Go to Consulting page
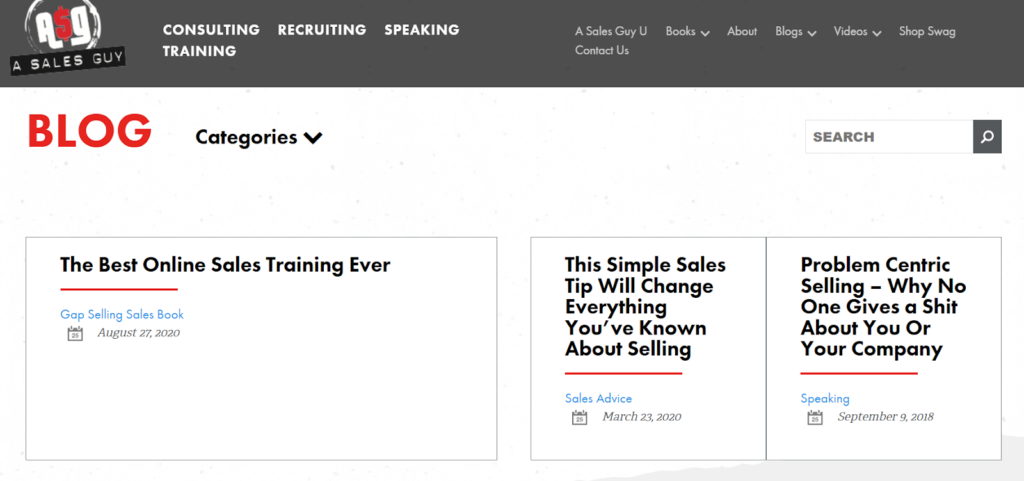The height and width of the screenshot is (481, 1024). point(211,30)
